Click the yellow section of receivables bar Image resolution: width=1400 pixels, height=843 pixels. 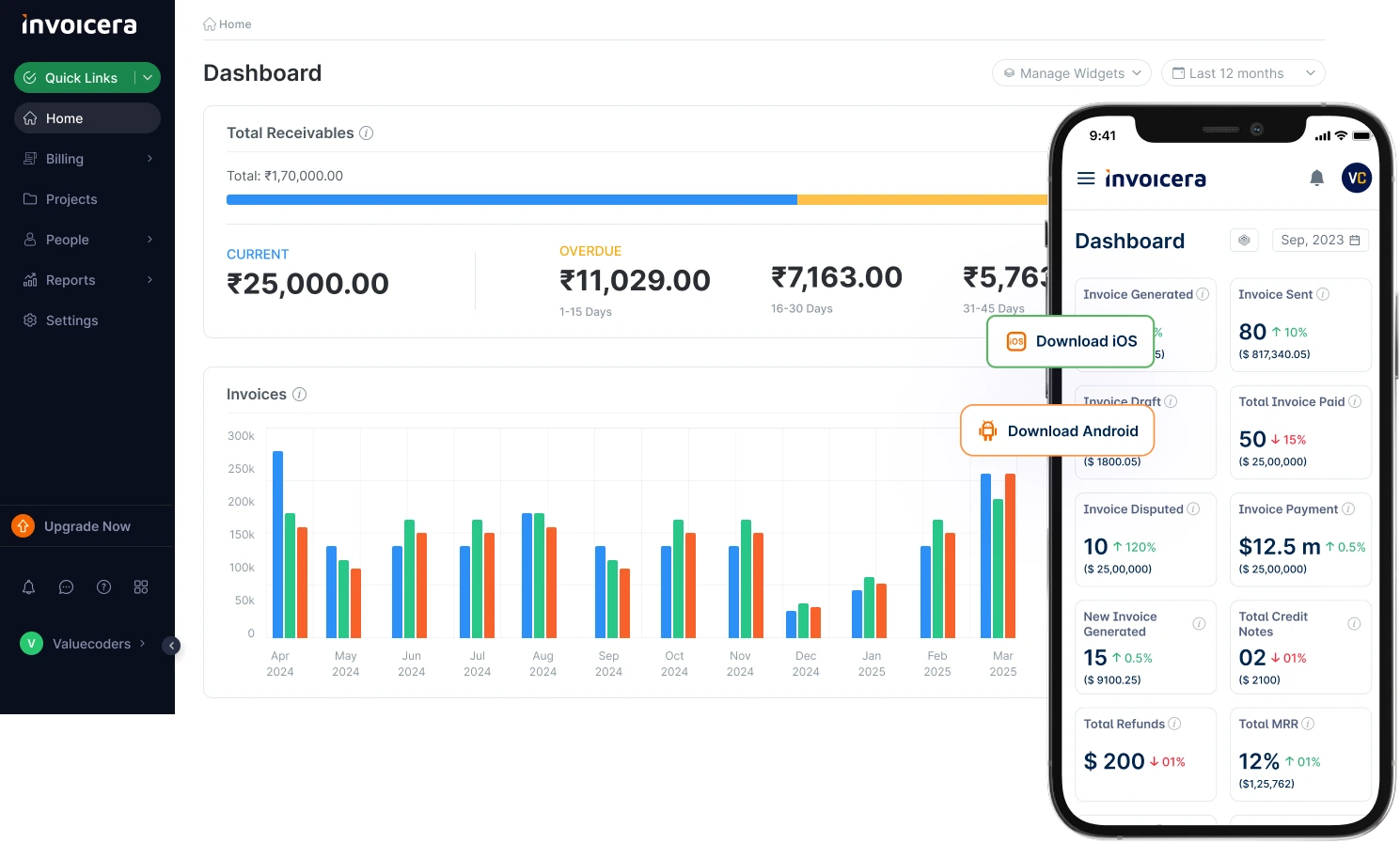[x=922, y=199]
